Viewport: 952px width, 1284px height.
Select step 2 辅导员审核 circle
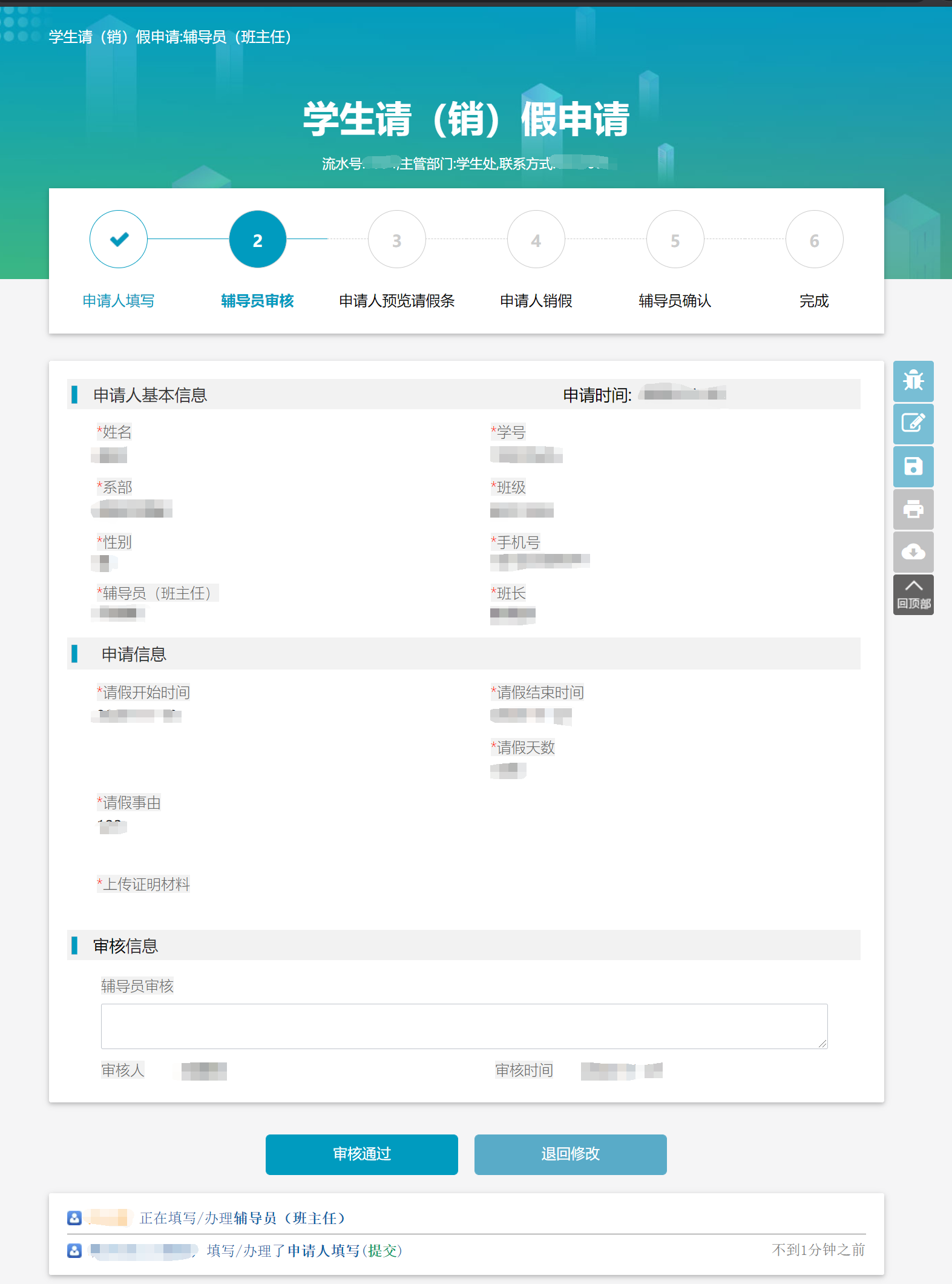coord(258,239)
